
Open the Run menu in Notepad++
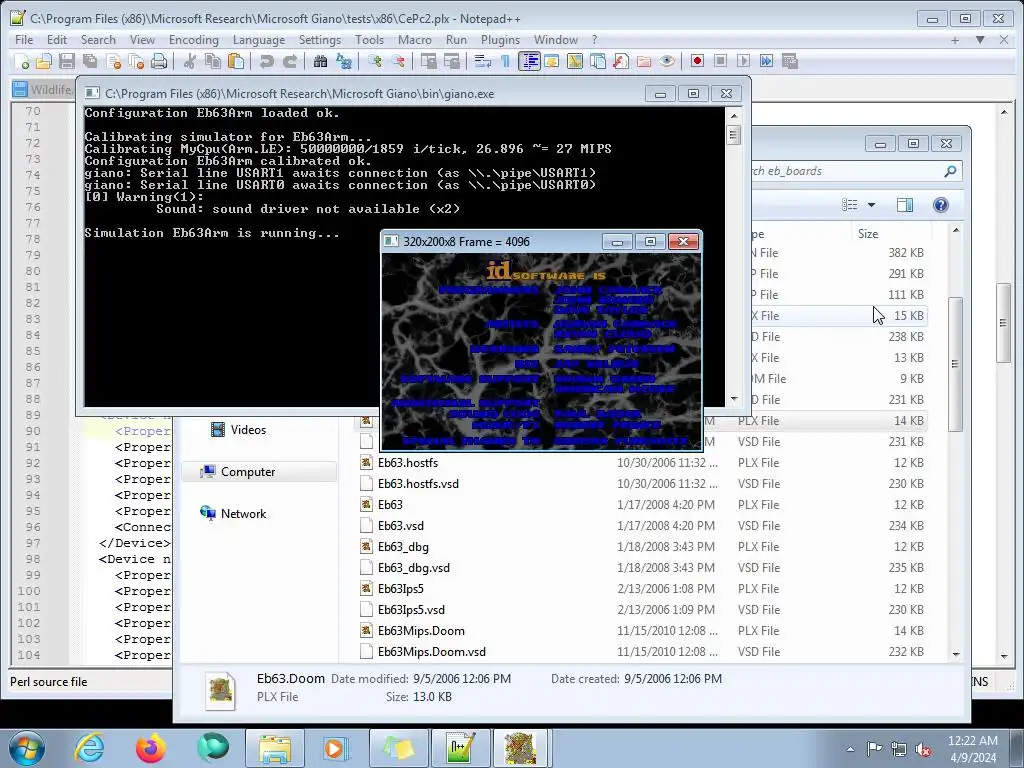coord(456,40)
